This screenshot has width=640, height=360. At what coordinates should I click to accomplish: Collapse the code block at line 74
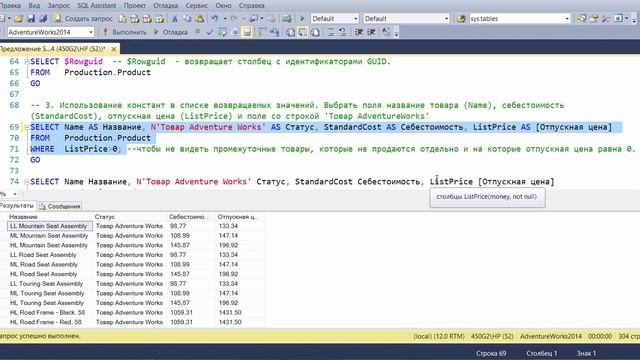[27, 182]
